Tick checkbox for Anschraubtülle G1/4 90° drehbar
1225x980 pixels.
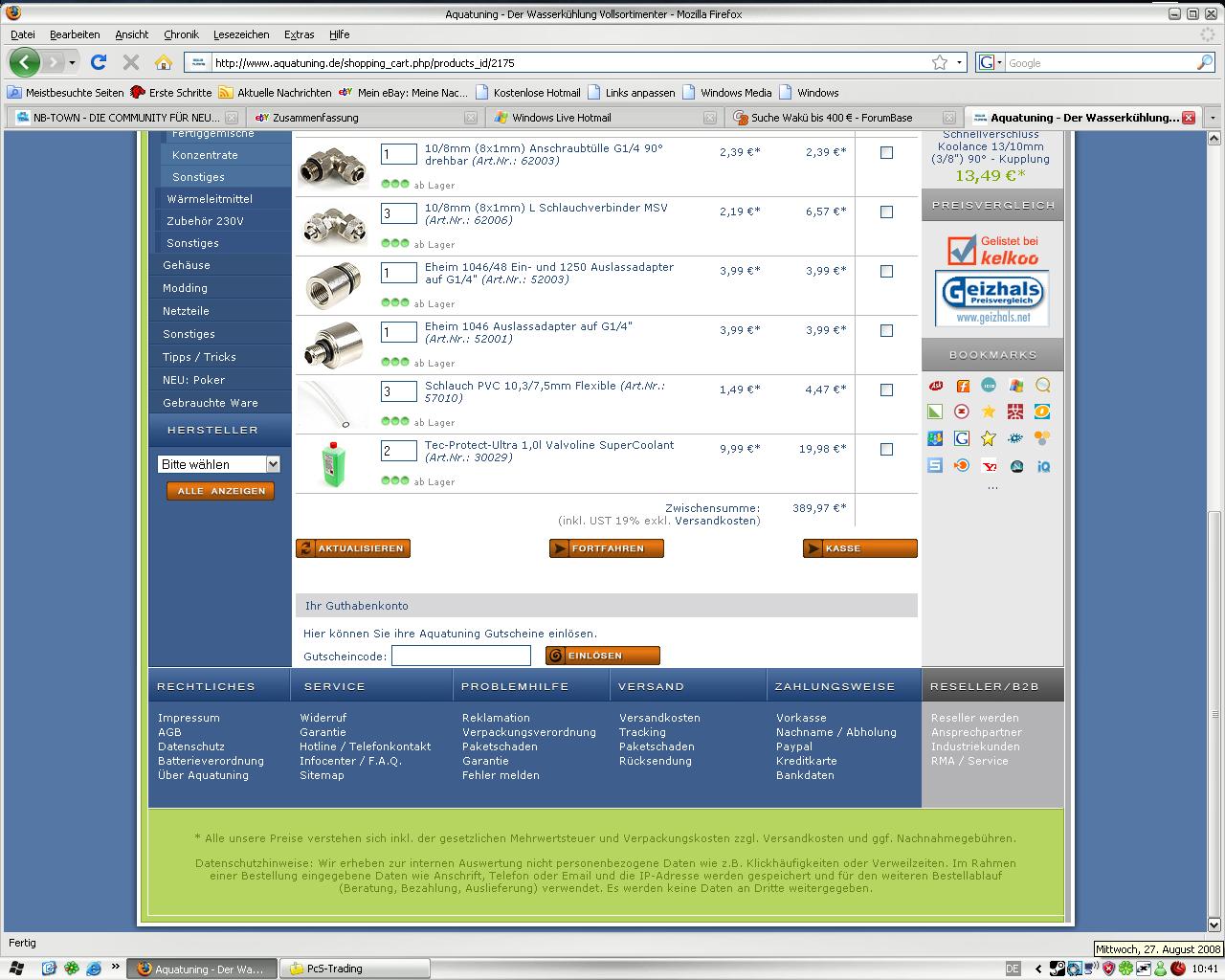point(886,152)
